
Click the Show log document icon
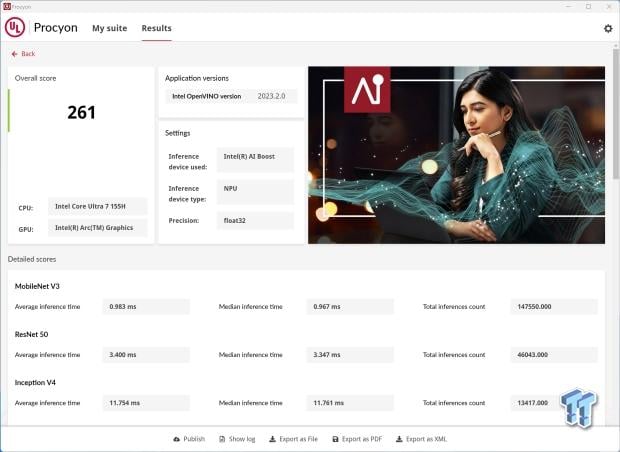pos(222,439)
